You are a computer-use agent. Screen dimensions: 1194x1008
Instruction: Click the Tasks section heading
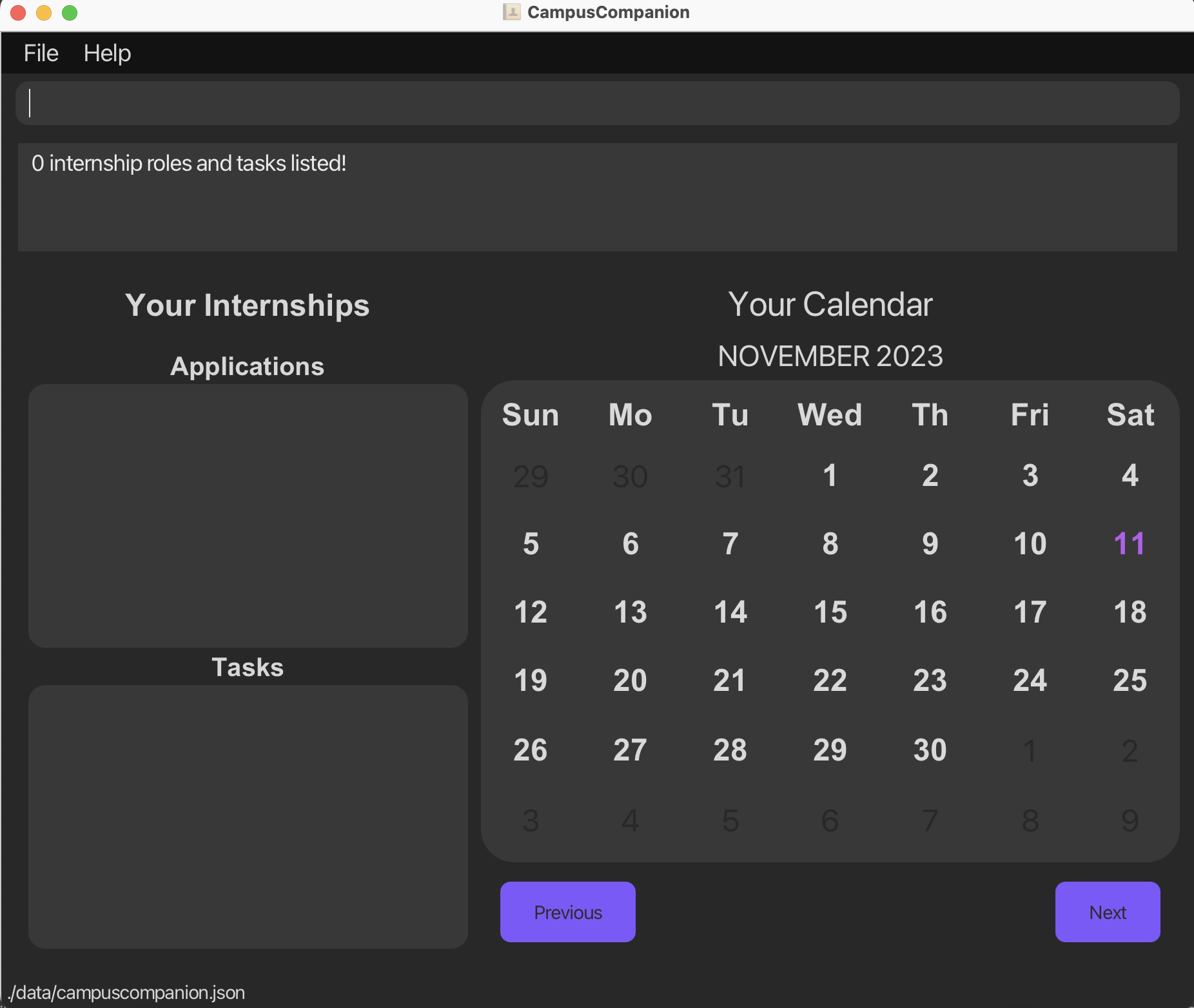(x=248, y=667)
